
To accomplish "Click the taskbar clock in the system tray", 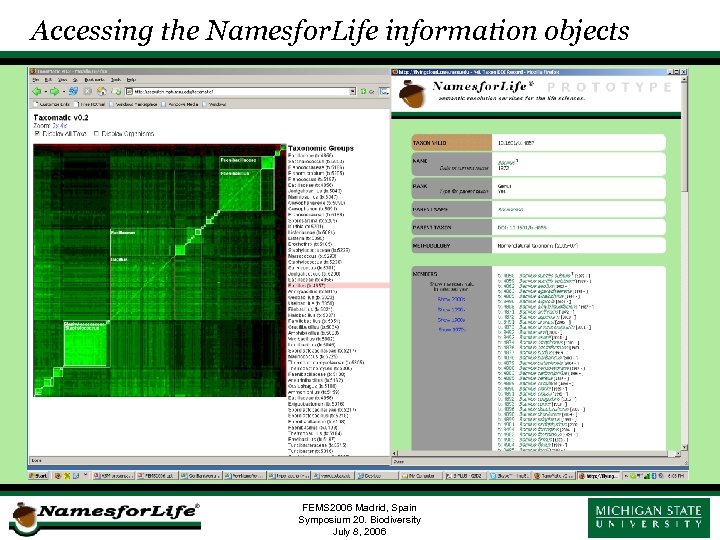I will (676, 476).
